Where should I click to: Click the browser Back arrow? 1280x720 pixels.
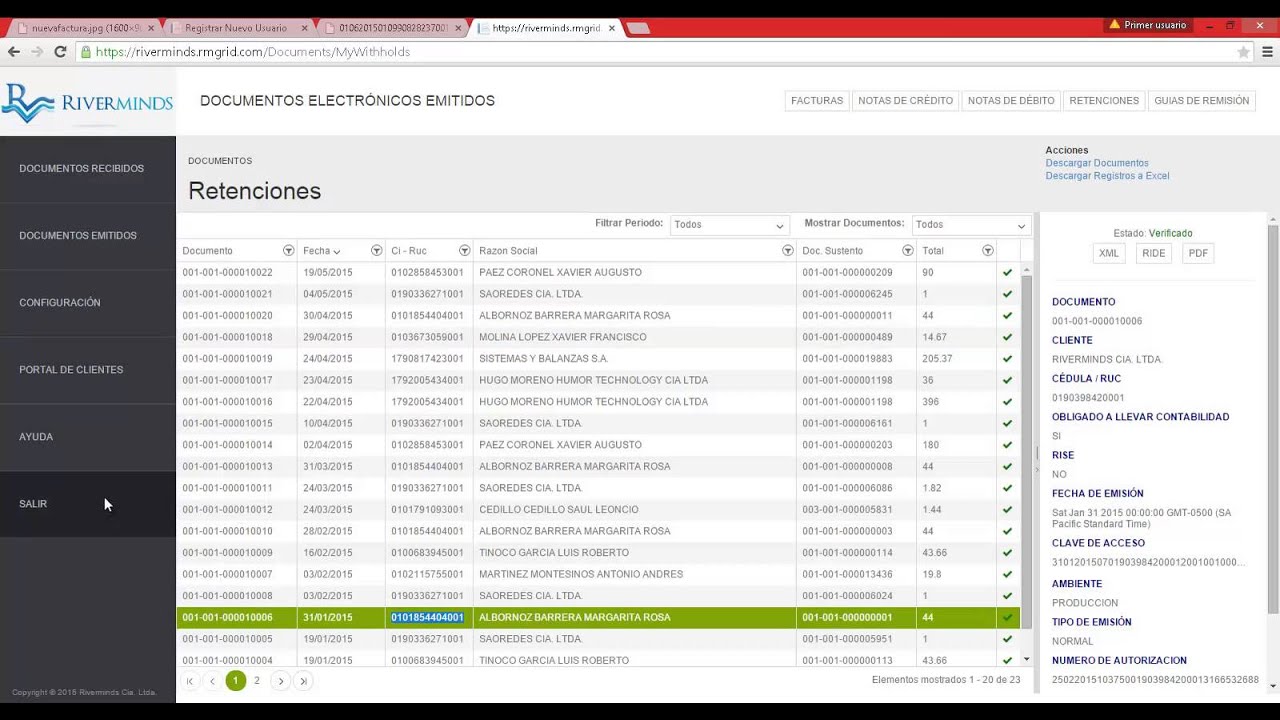click(13, 52)
